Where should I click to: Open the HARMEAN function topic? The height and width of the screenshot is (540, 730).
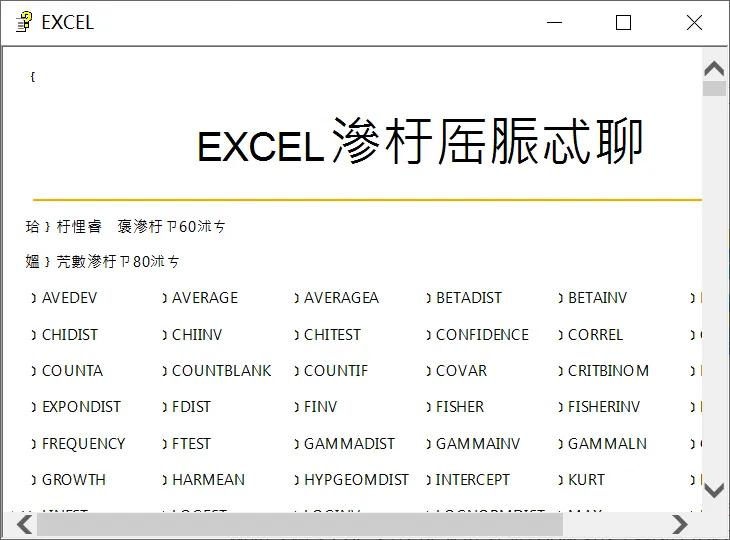click(208, 479)
